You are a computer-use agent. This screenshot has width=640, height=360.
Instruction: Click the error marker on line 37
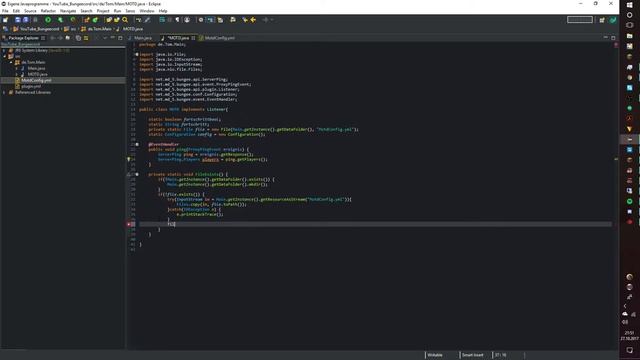pyautogui.click(x=129, y=224)
